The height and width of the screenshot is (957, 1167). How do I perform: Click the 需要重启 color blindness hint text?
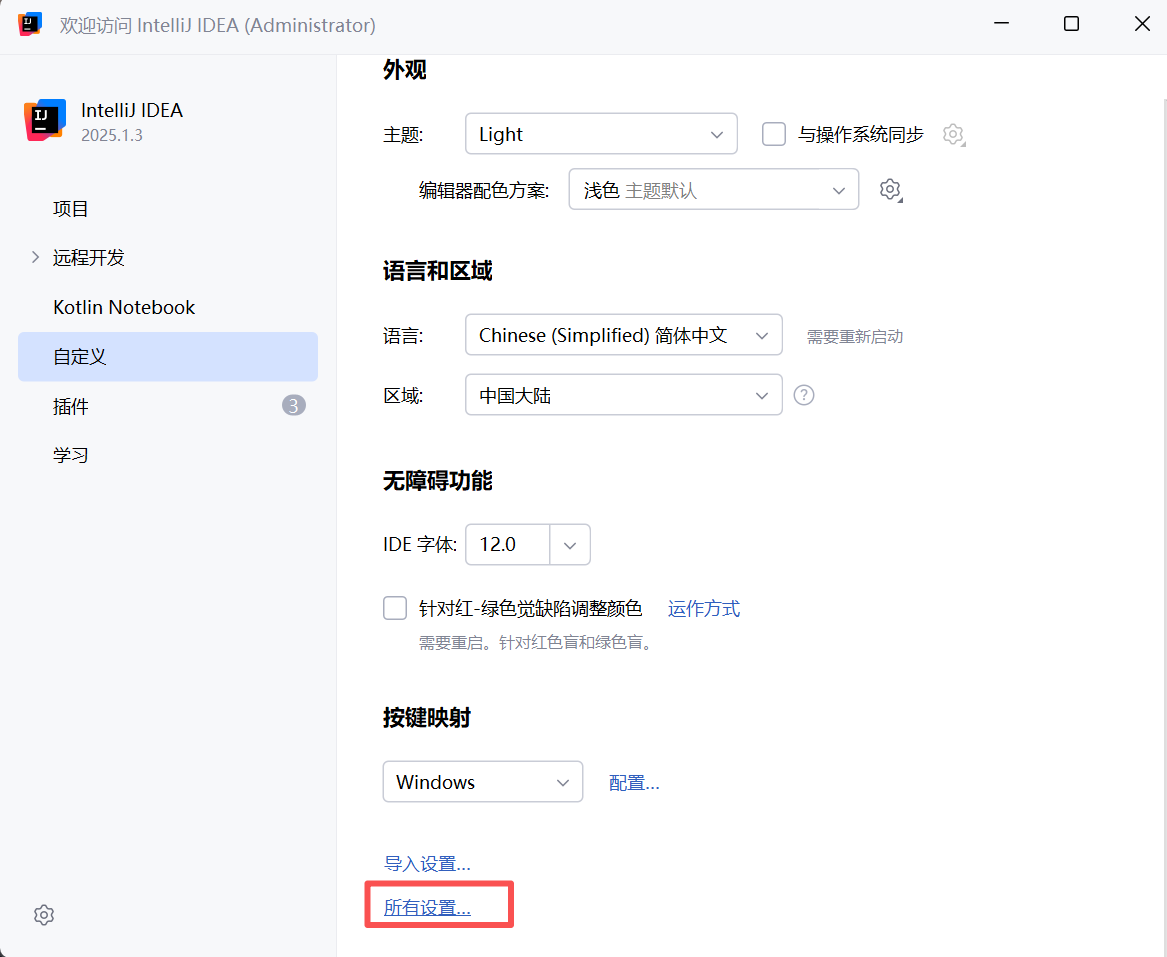pyautogui.click(x=537, y=642)
